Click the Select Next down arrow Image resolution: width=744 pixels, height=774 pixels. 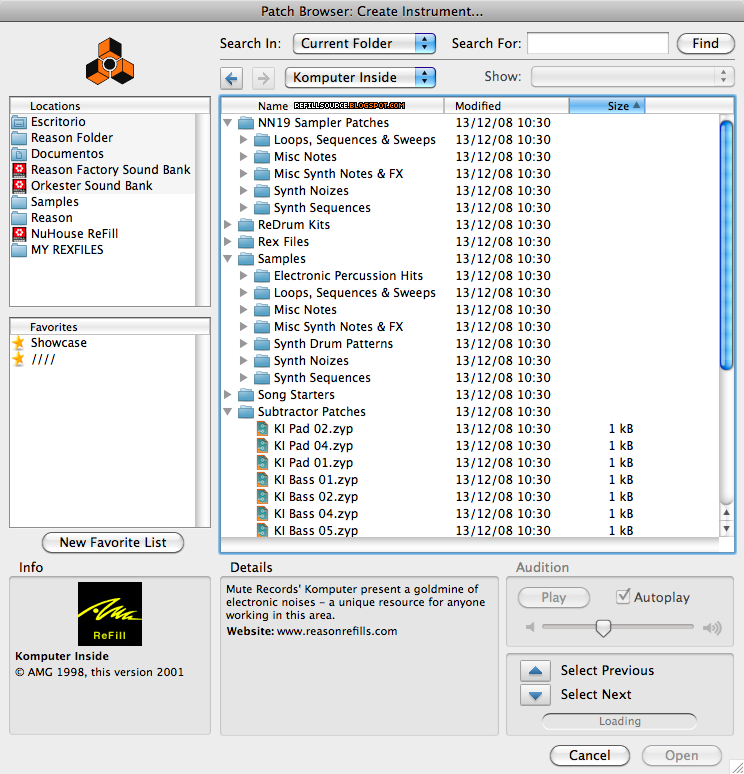point(535,695)
